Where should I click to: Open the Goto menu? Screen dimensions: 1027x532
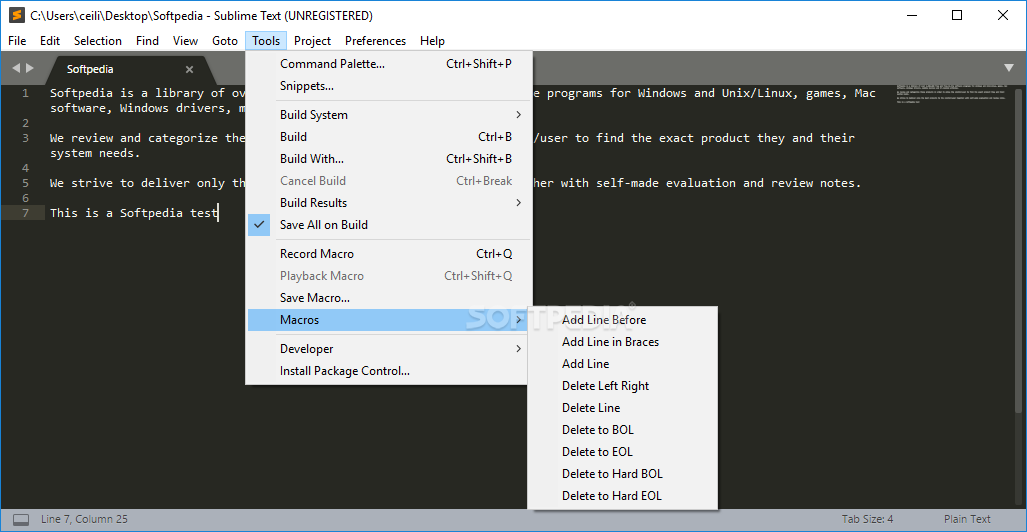225,41
